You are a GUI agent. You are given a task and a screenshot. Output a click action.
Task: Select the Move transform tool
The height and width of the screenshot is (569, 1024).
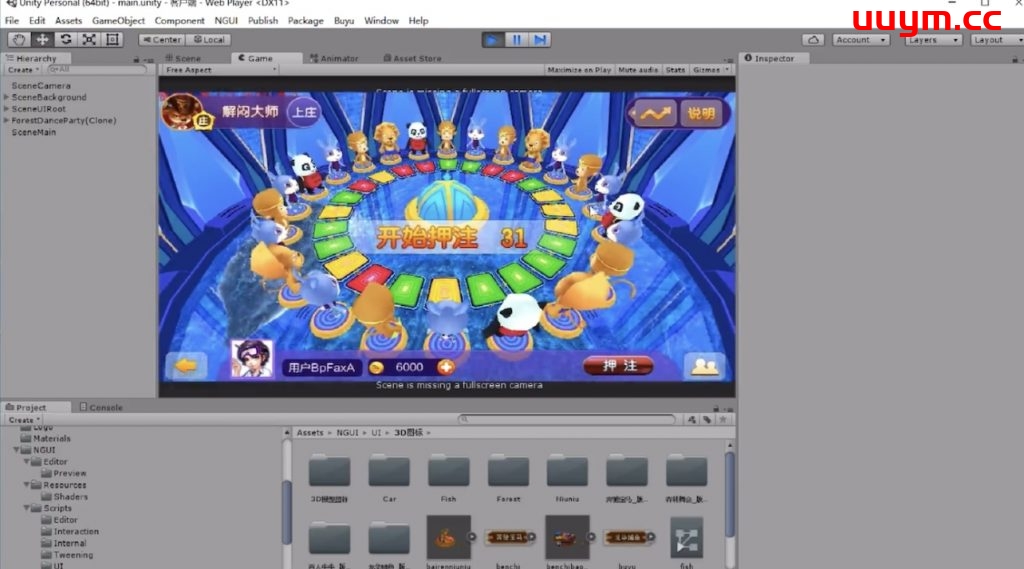43,40
